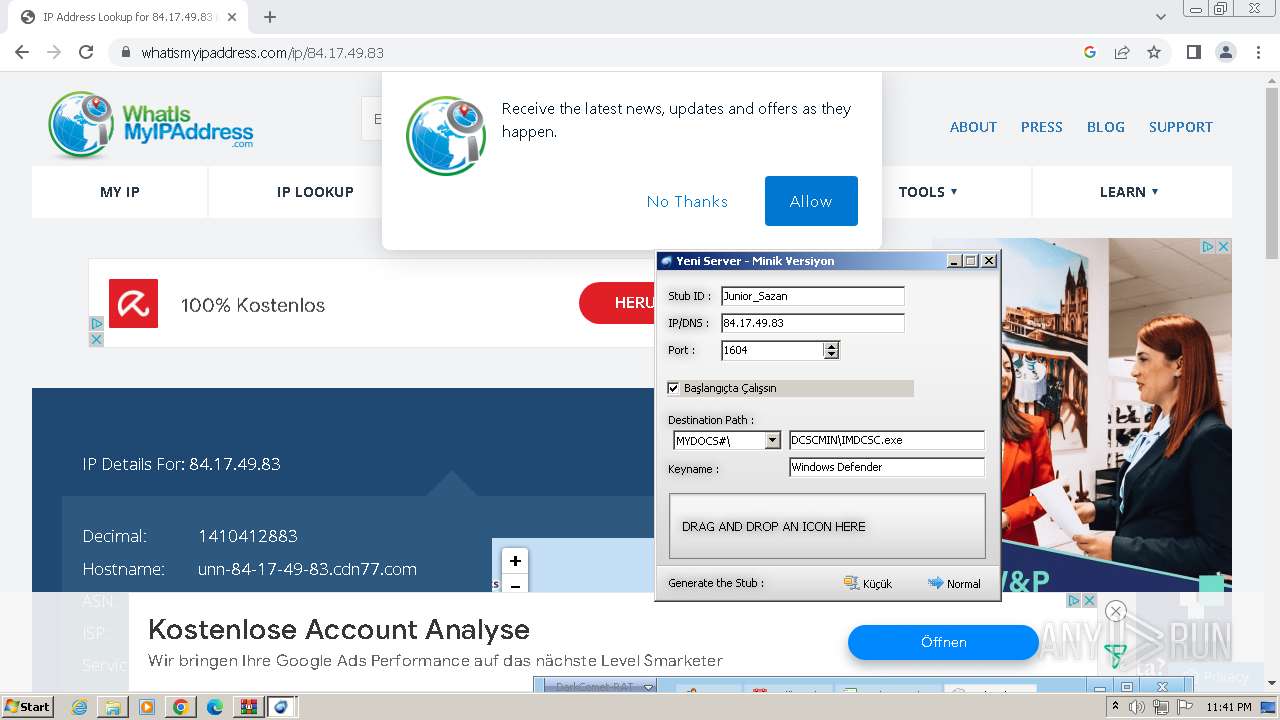The image size is (1280, 720).
Task: Bookmark this page with the star icon
Action: pyautogui.click(x=1154, y=52)
